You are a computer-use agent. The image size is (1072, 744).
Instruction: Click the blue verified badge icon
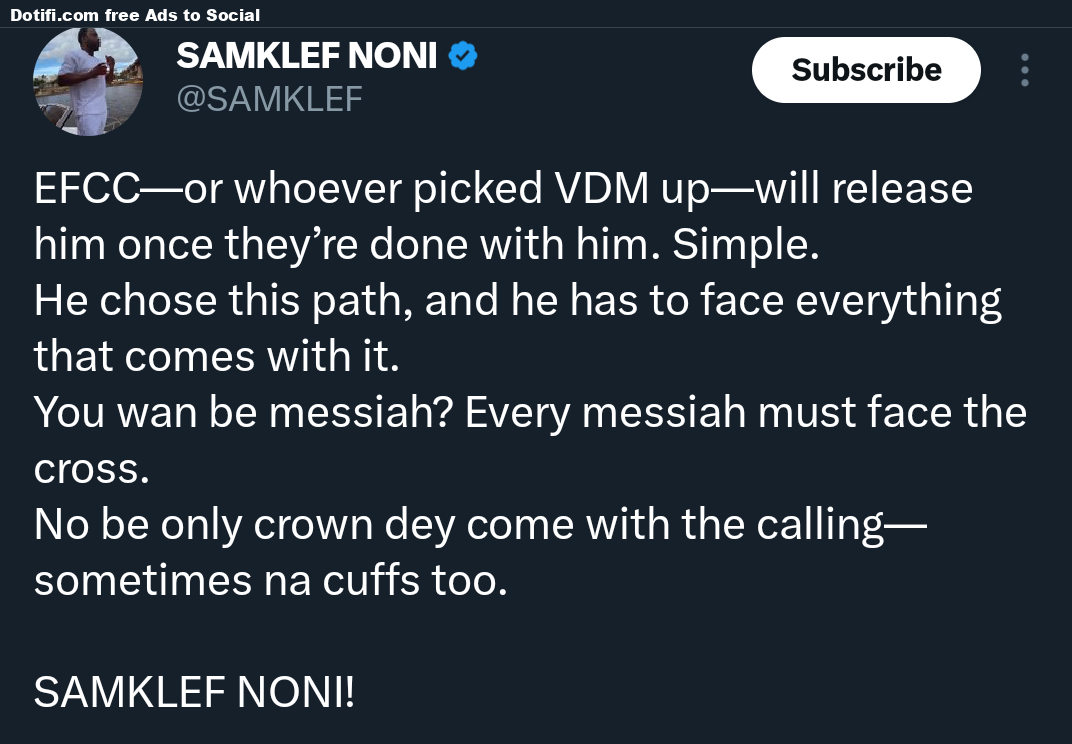[462, 56]
